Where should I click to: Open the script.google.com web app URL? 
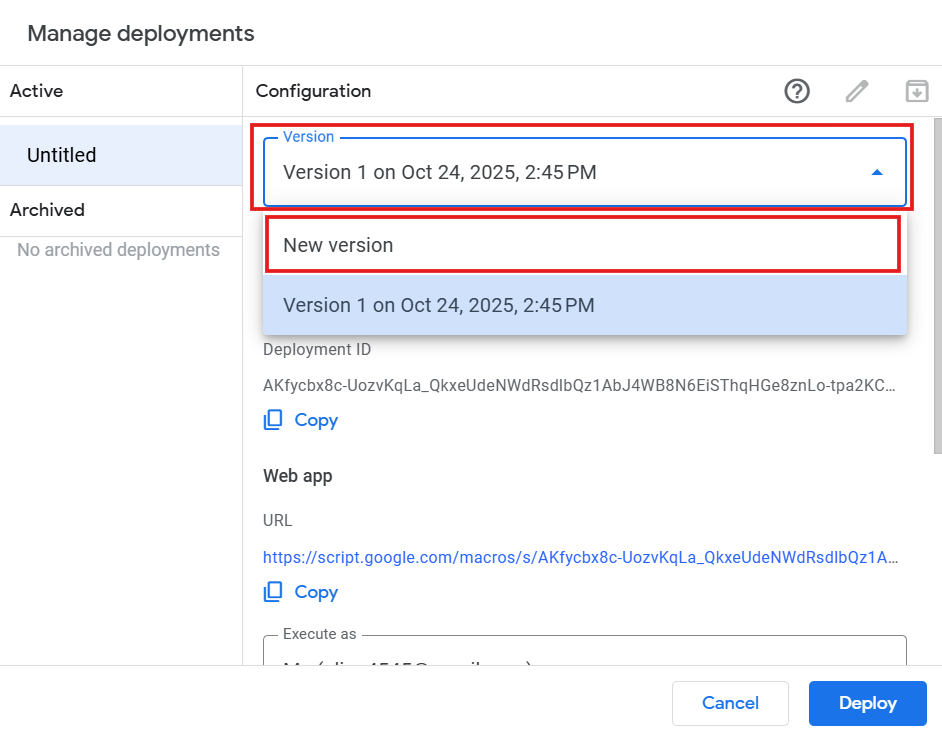(x=580, y=558)
